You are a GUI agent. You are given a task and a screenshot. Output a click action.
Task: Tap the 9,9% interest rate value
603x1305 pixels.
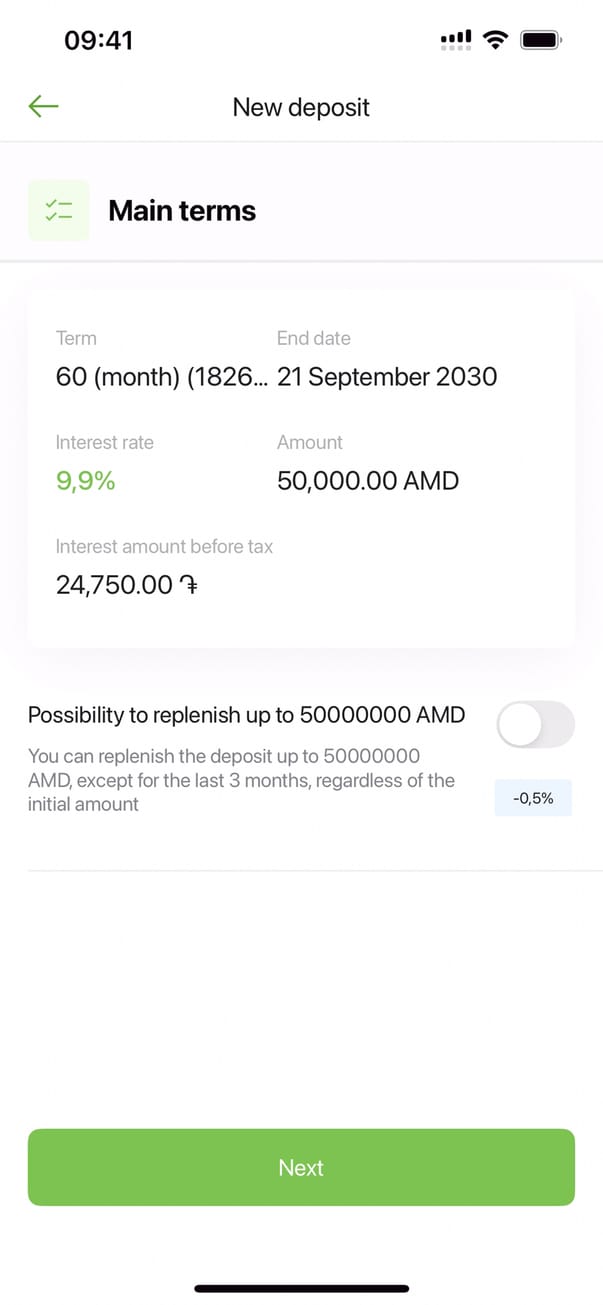click(86, 481)
